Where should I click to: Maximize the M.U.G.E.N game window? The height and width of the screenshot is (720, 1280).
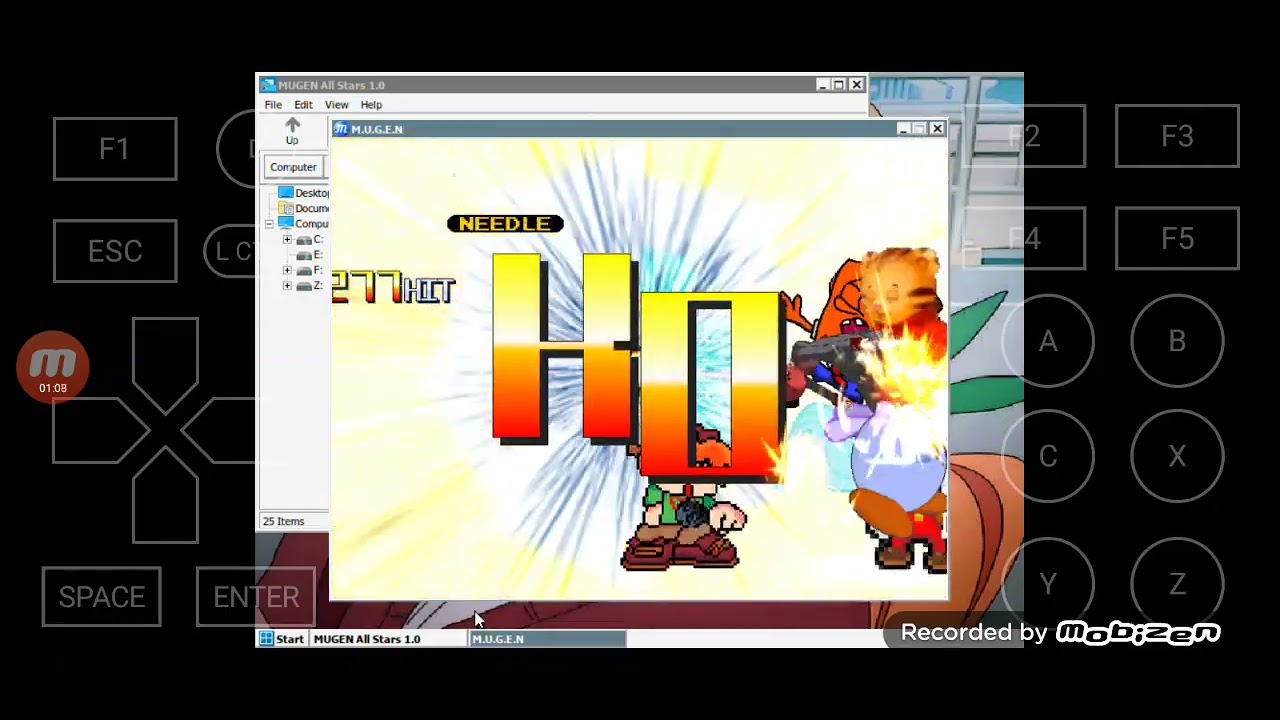(920, 129)
